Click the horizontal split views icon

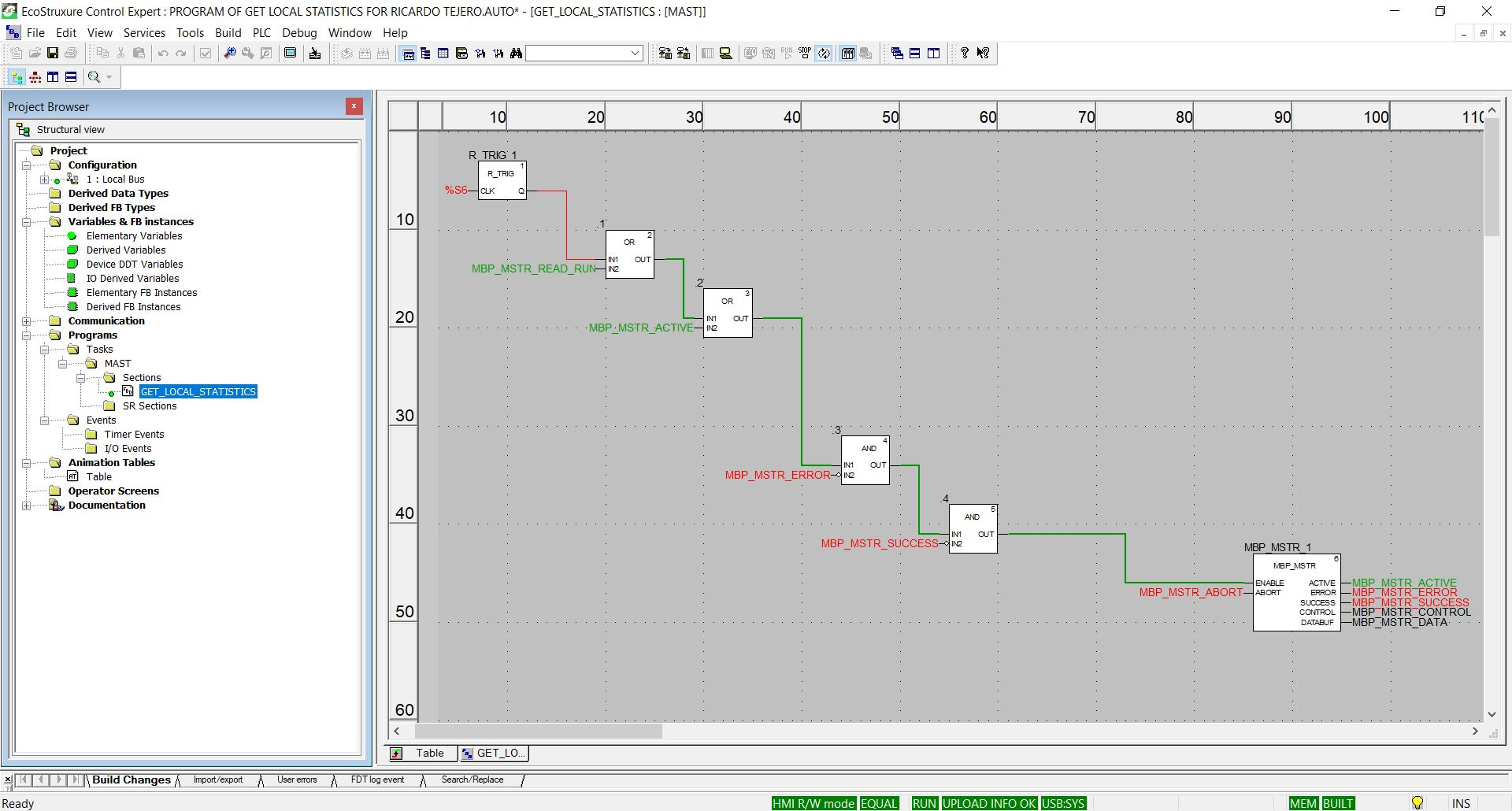point(71,76)
